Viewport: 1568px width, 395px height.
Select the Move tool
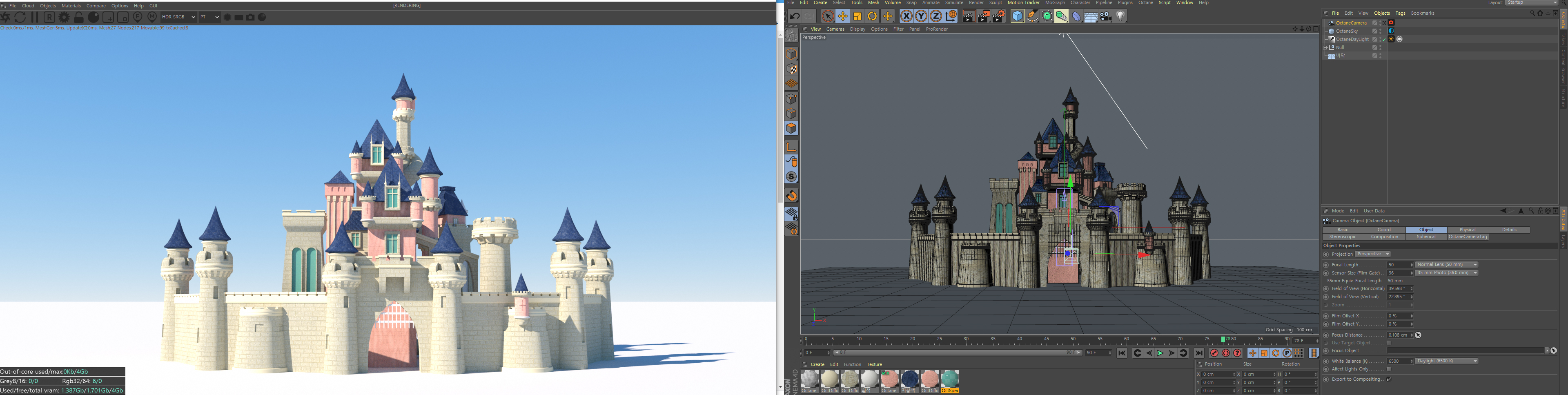[x=842, y=16]
